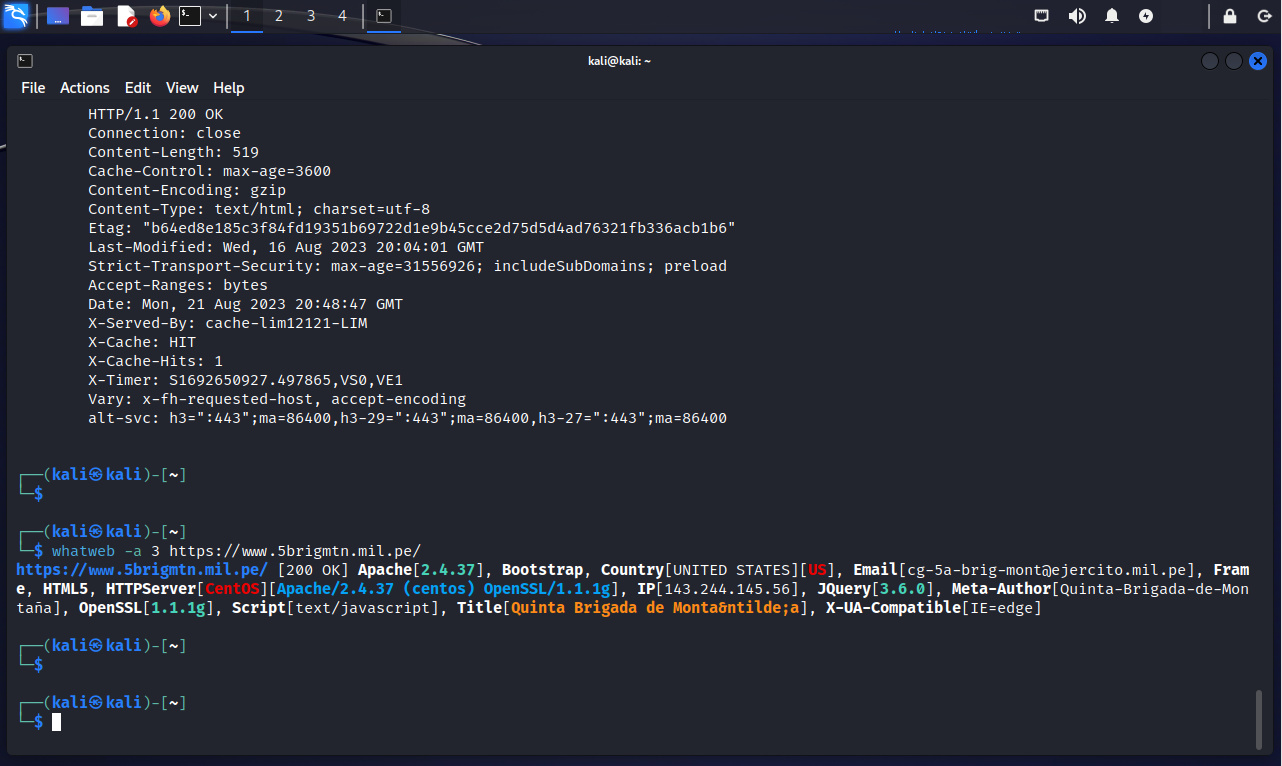Launch Firefox browser from the panel

(x=159, y=16)
